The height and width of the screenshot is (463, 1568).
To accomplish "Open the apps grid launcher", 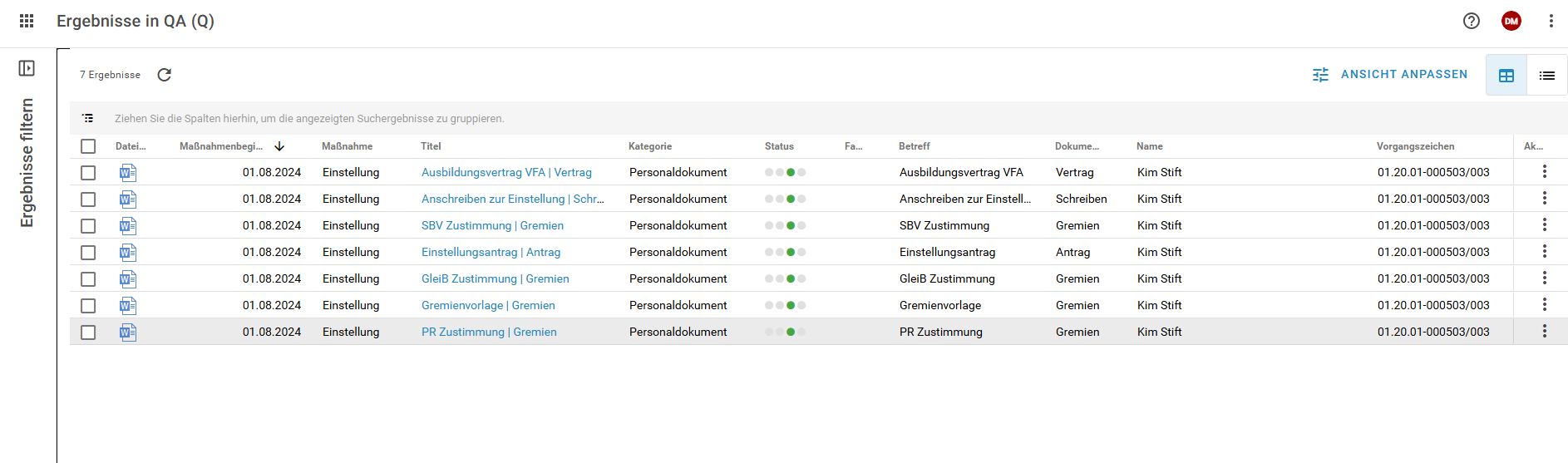I will point(27,21).
